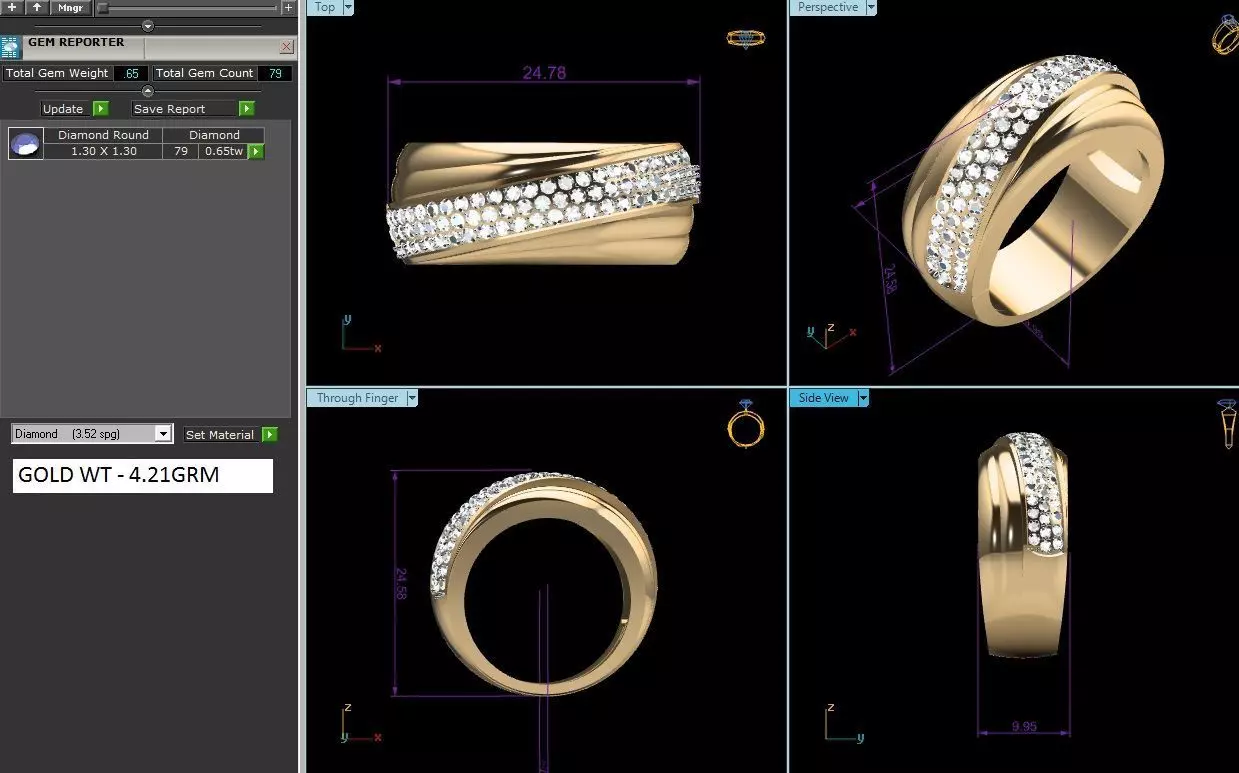Click the 9.95 dimension in Side View
This screenshot has width=1239, height=773.
tap(1024, 727)
